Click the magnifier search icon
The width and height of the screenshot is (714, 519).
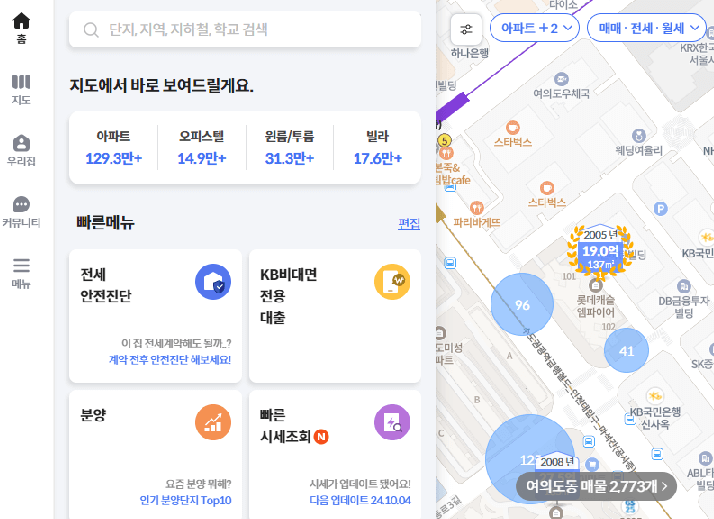(91, 30)
